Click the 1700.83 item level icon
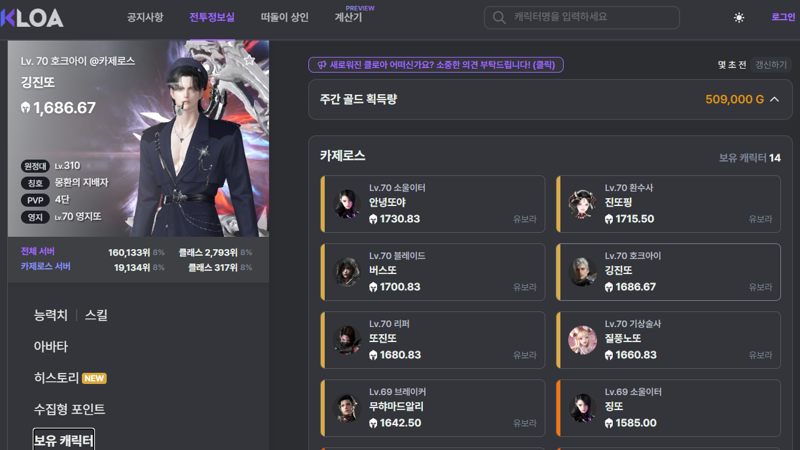Image resolution: width=800 pixels, height=450 pixels. point(373,287)
